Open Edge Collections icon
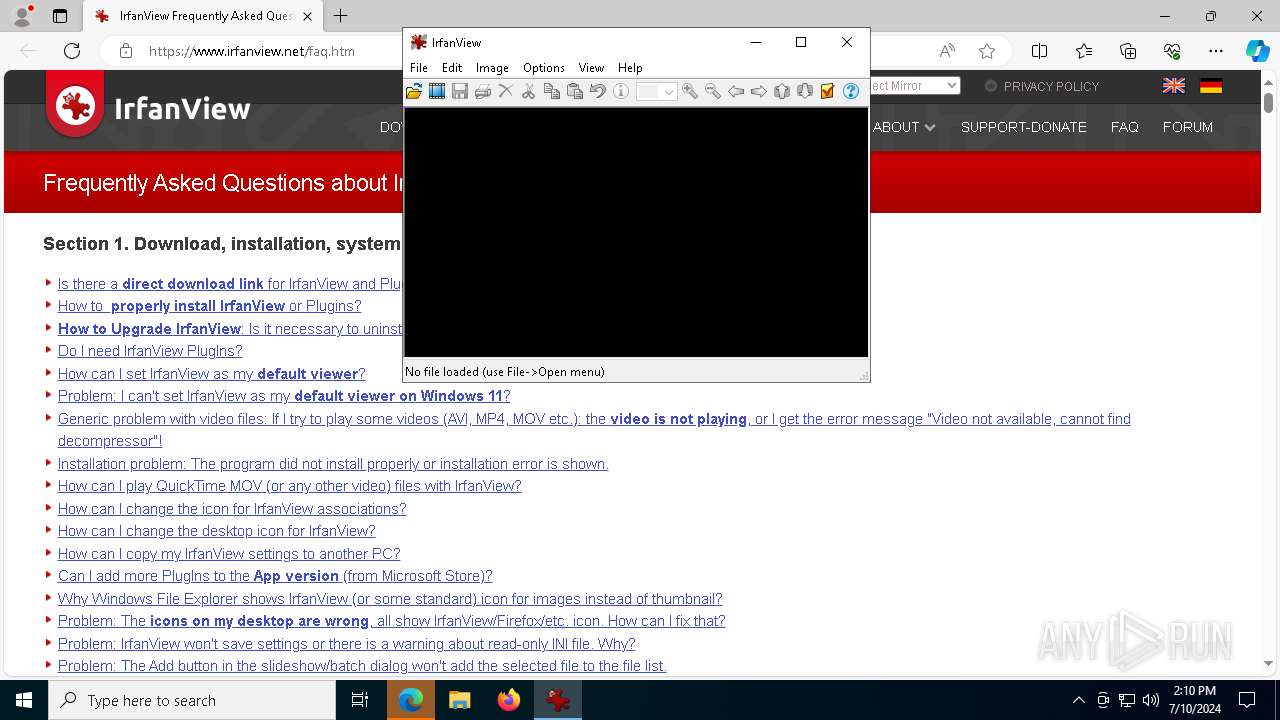This screenshot has width=1280, height=720. tap(1128, 51)
